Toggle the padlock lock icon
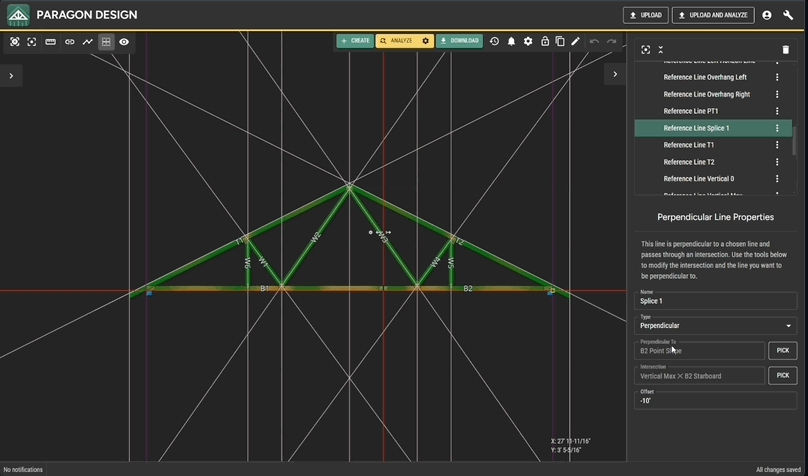Image resolution: width=808 pixels, height=476 pixels. pyautogui.click(x=544, y=41)
